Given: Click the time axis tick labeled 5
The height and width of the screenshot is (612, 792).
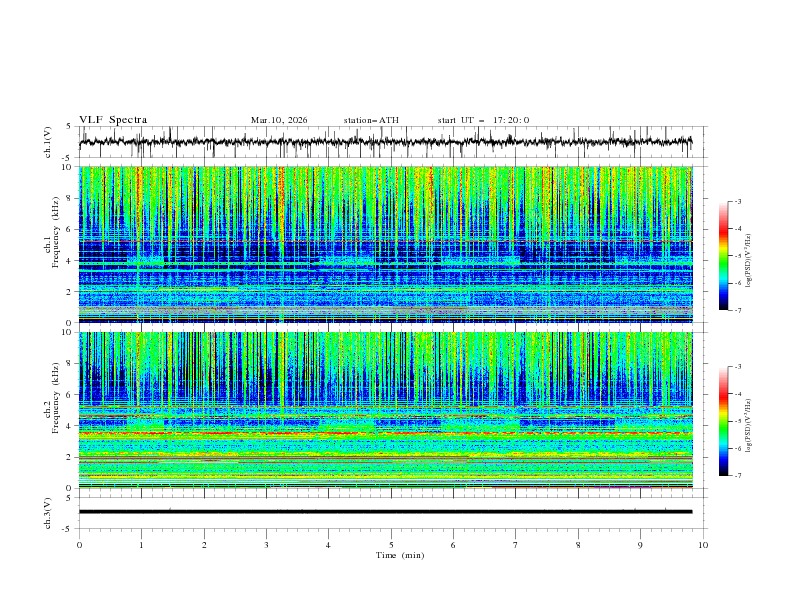Looking at the screenshot, I should coord(391,545).
